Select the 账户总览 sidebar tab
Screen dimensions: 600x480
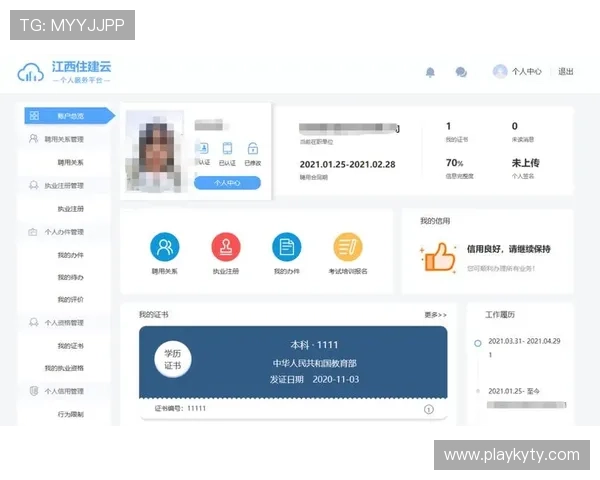70,116
